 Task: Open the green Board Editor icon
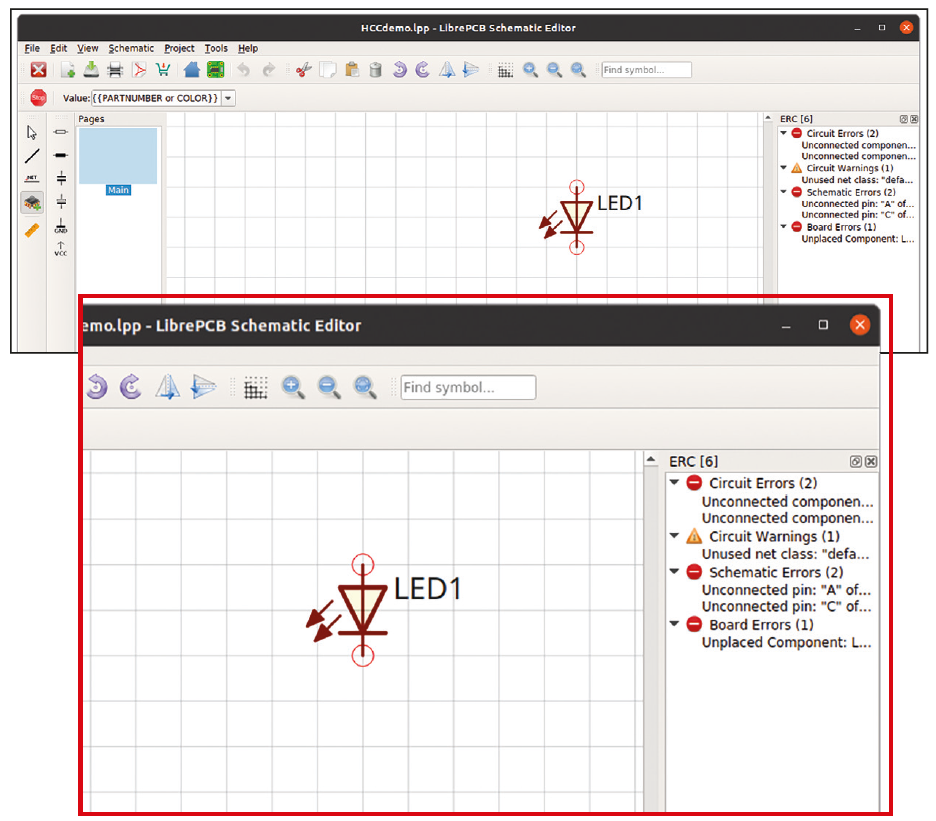pos(215,70)
